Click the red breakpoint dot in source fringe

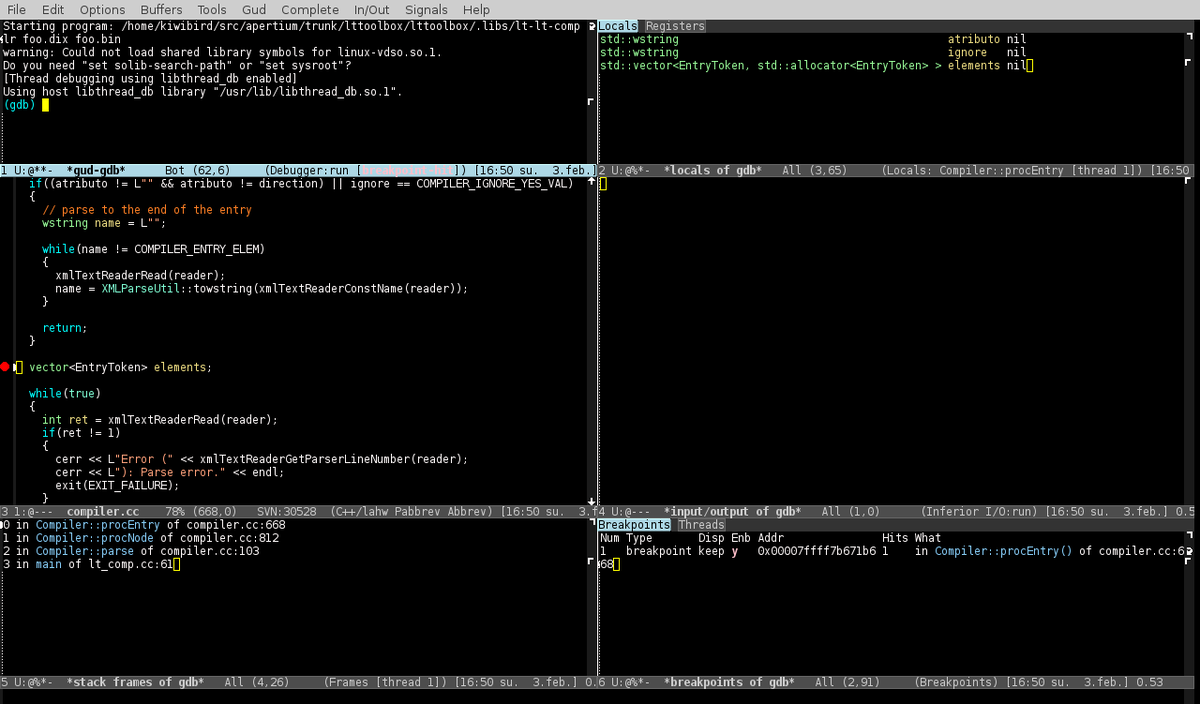(x=6, y=367)
